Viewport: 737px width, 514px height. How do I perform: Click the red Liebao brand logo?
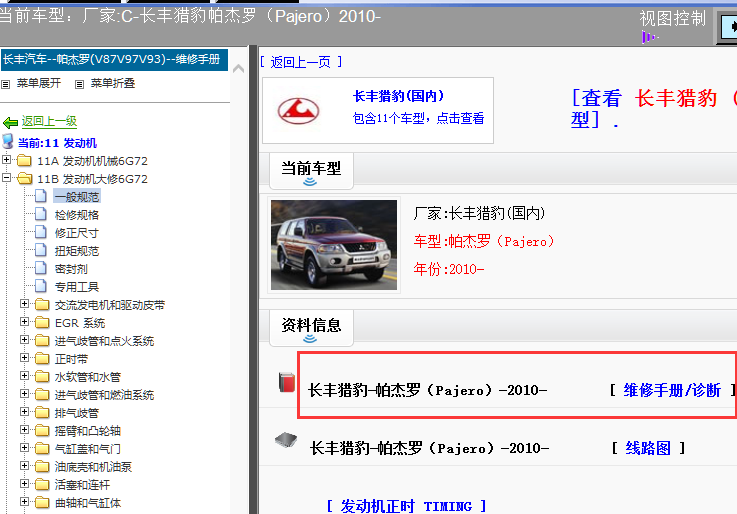[x=298, y=111]
